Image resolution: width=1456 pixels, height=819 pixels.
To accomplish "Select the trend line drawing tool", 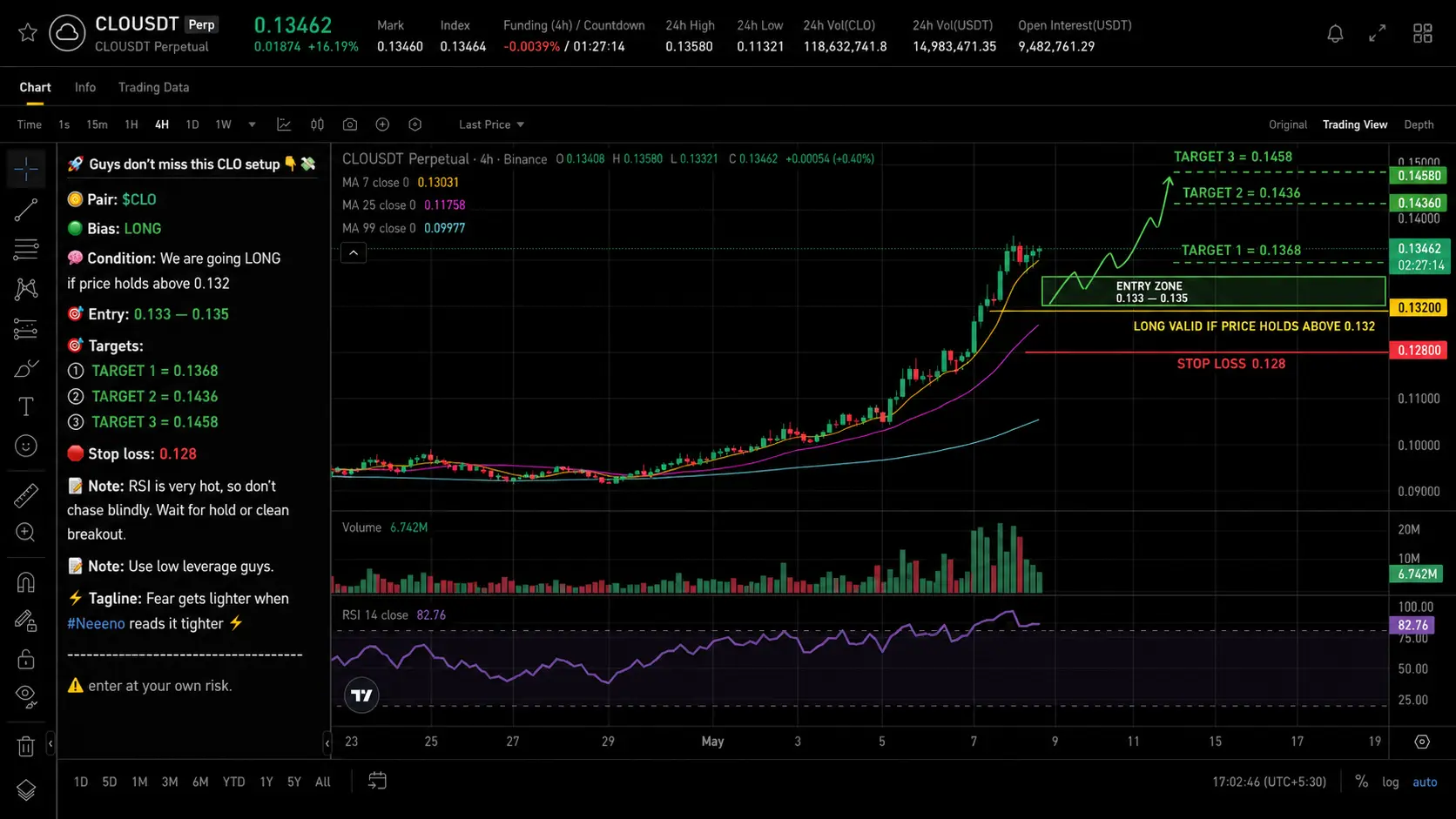I will (26, 209).
